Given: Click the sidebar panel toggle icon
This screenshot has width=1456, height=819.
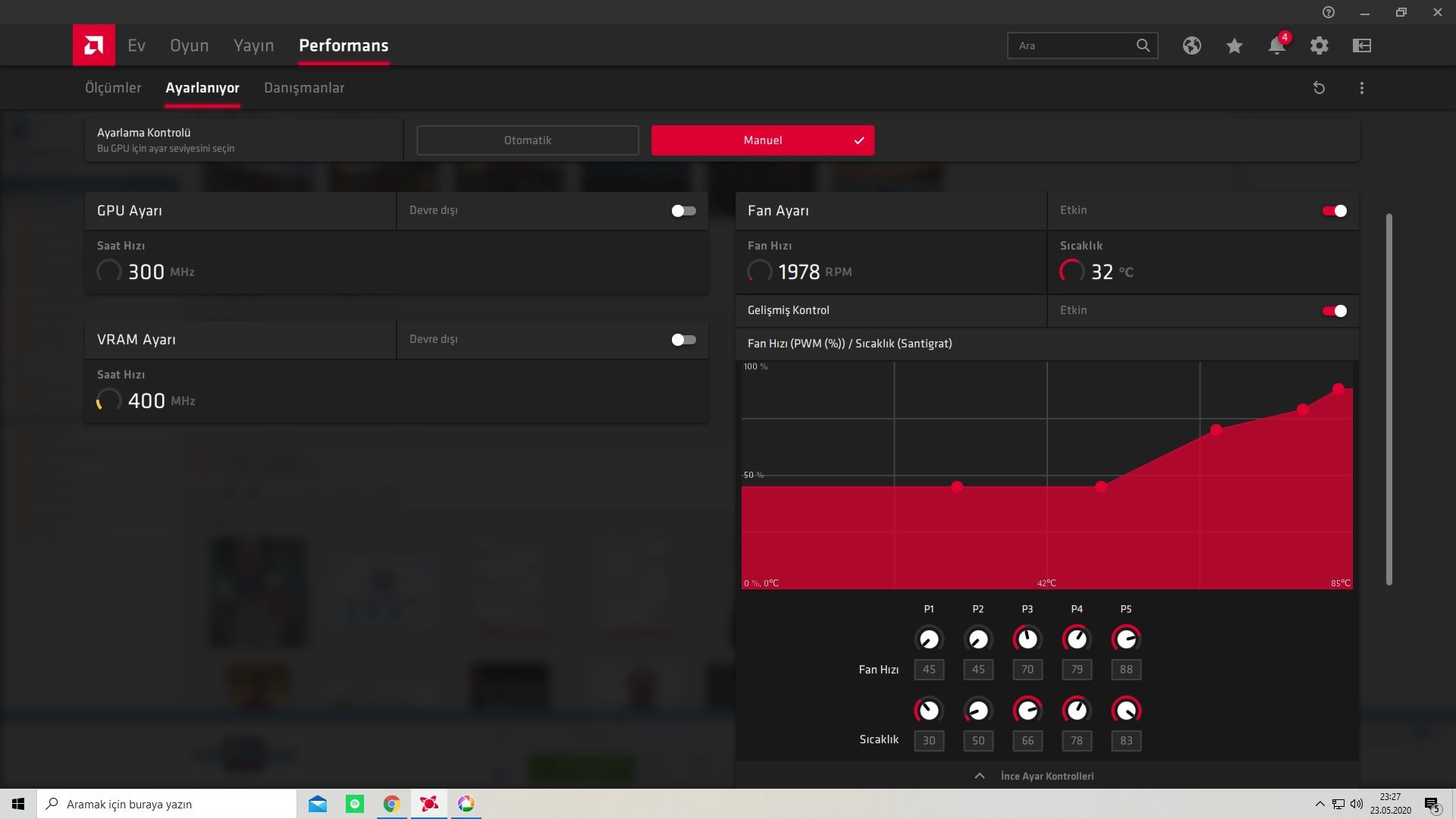Looking at the screenshot, I should pos(1361,45).
